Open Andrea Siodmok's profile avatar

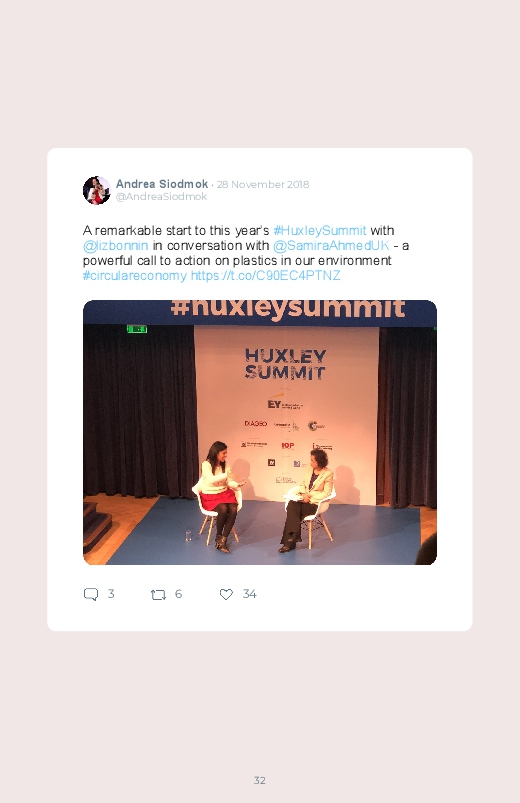click(96, 190)
